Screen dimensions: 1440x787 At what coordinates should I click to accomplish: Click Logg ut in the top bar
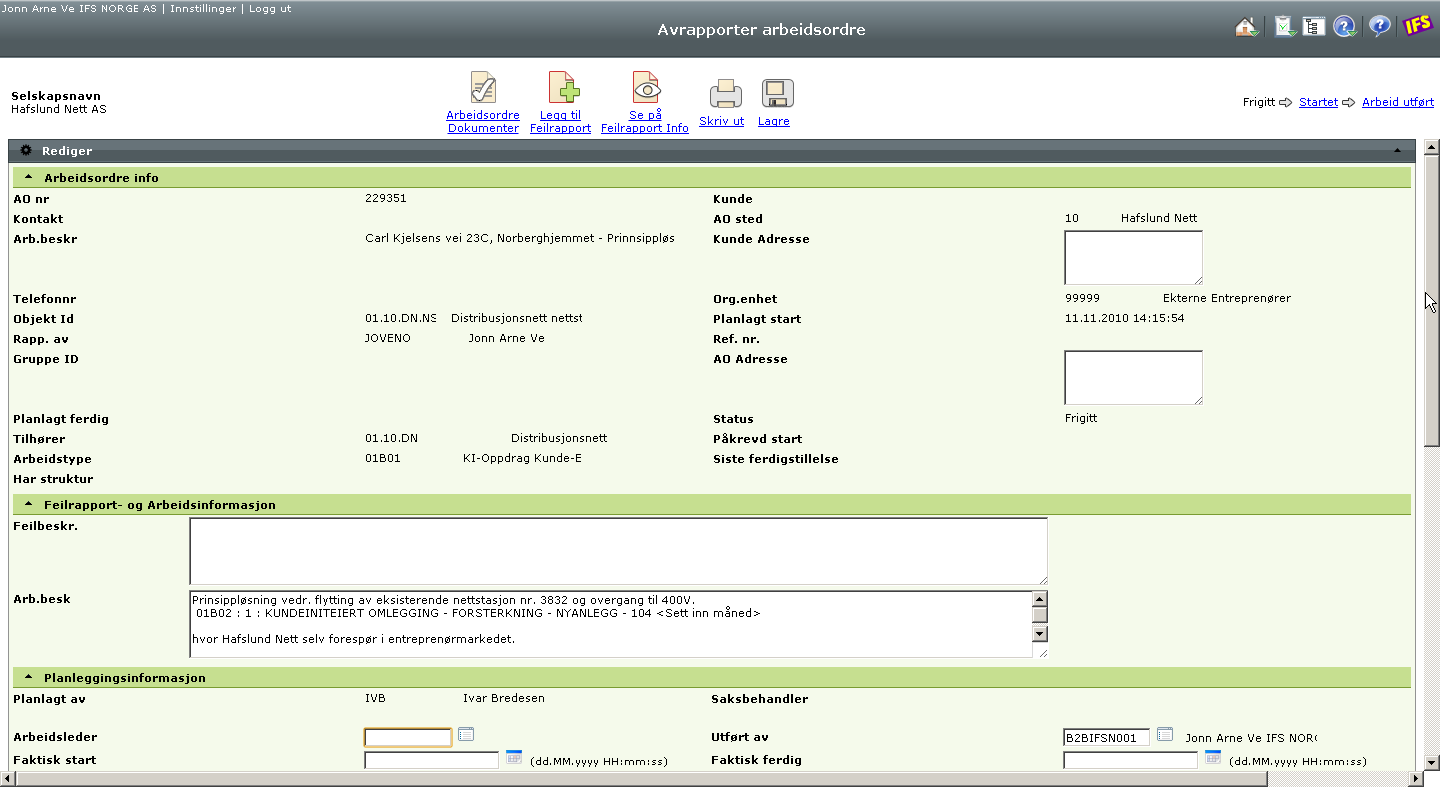coord(270,8)
